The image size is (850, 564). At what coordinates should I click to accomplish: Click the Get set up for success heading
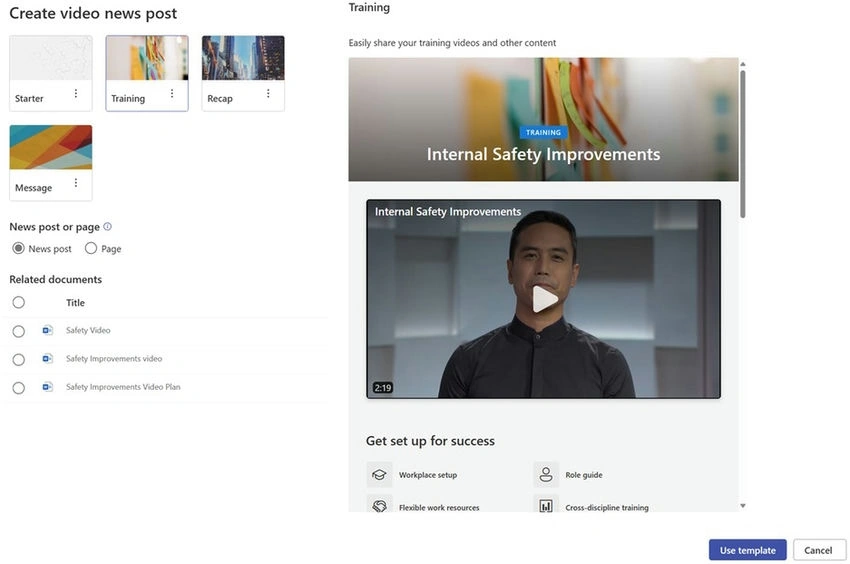click(430, 441)
